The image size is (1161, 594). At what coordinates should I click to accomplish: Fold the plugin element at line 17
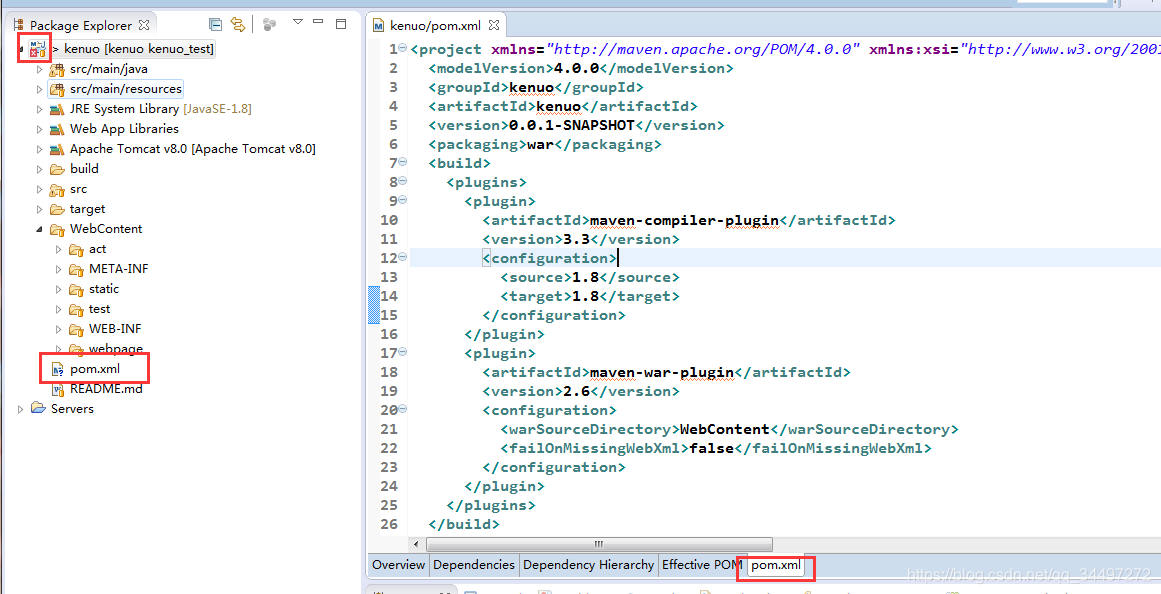(403, 353)
